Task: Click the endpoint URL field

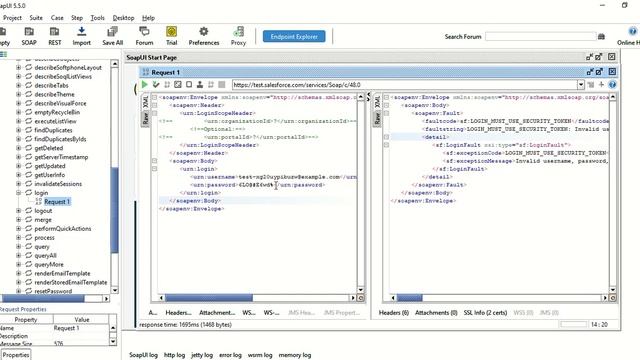Action: [404, 85]
